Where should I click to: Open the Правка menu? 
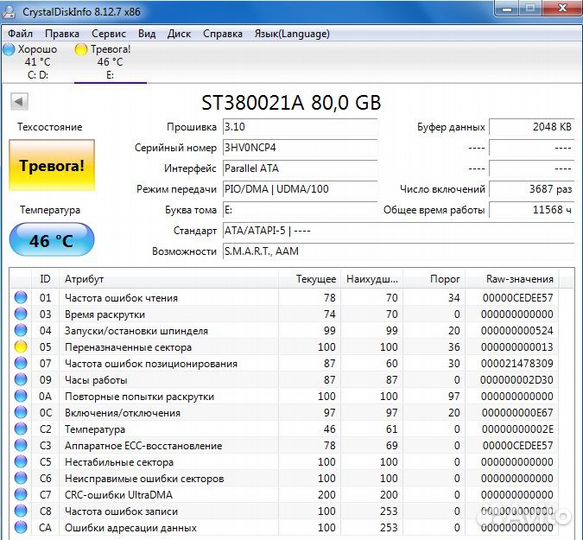click(x=62, y=34)
